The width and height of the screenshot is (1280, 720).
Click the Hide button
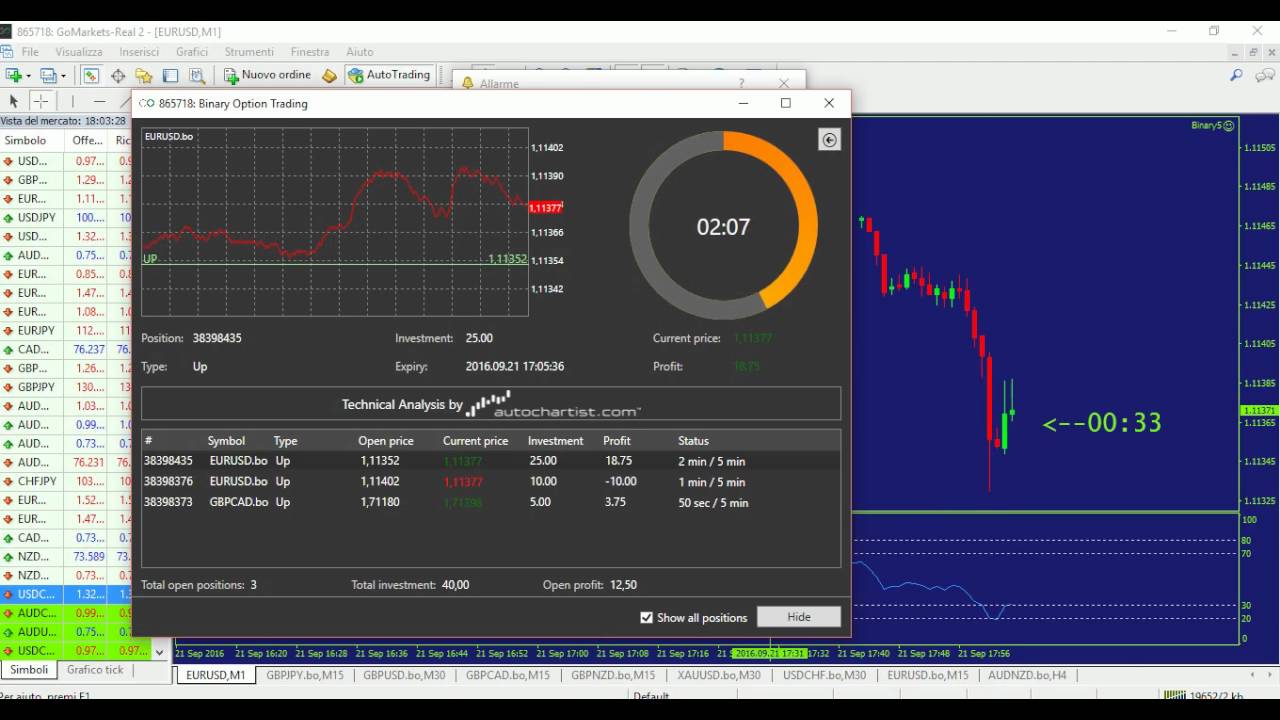tap(799, 617)
